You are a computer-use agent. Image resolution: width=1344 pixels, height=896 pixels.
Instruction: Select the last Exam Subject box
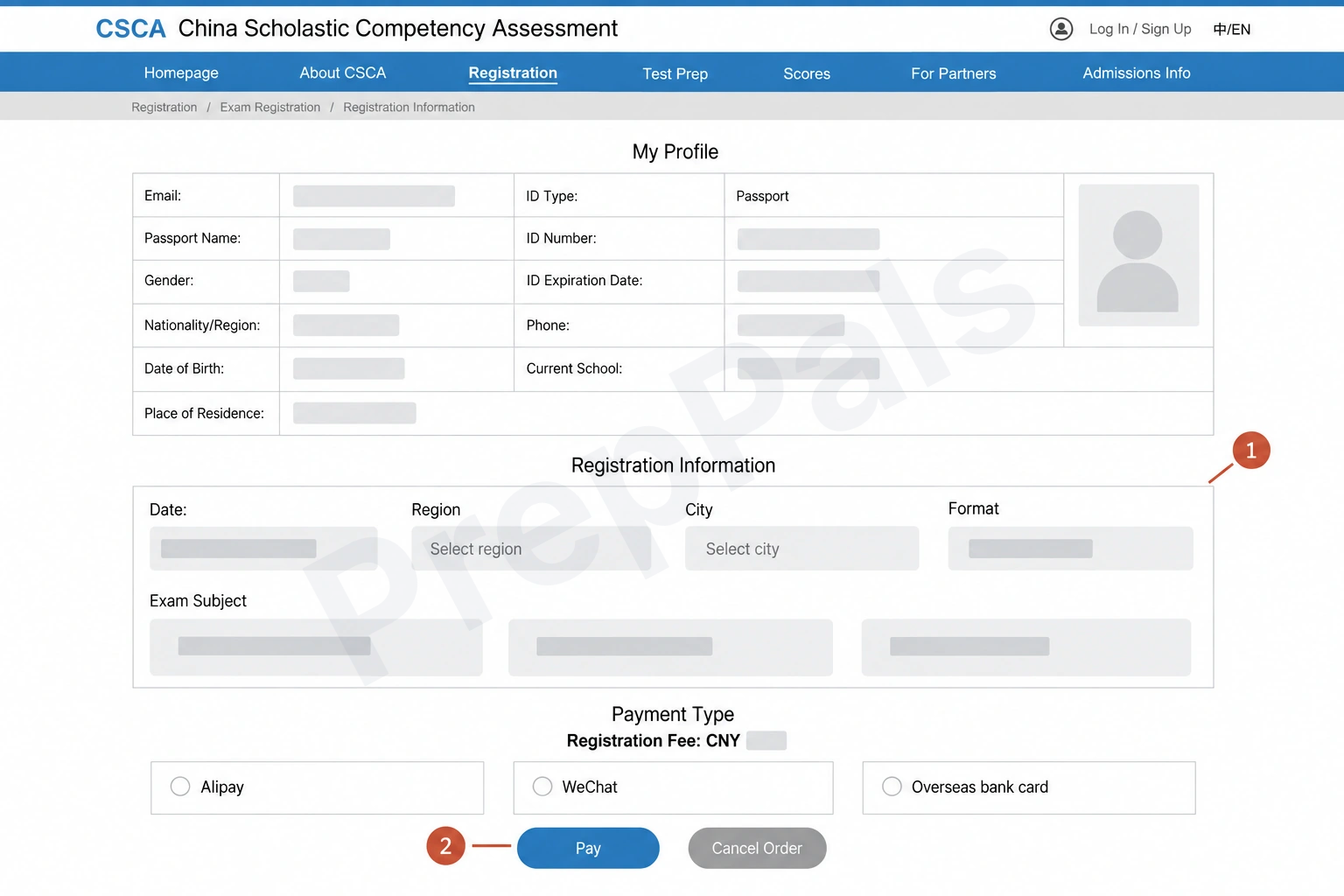(1026, 647)
